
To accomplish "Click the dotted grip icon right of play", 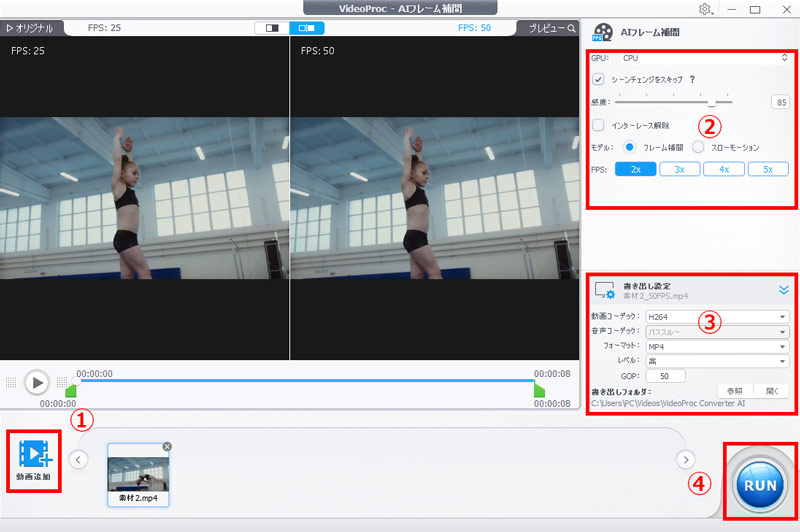I will point(62,382).
